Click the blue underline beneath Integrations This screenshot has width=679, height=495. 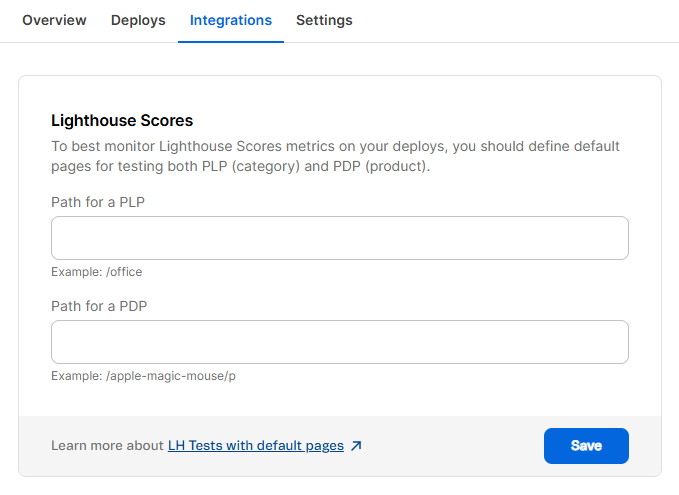pyautogui.click(x=230, y=42)
